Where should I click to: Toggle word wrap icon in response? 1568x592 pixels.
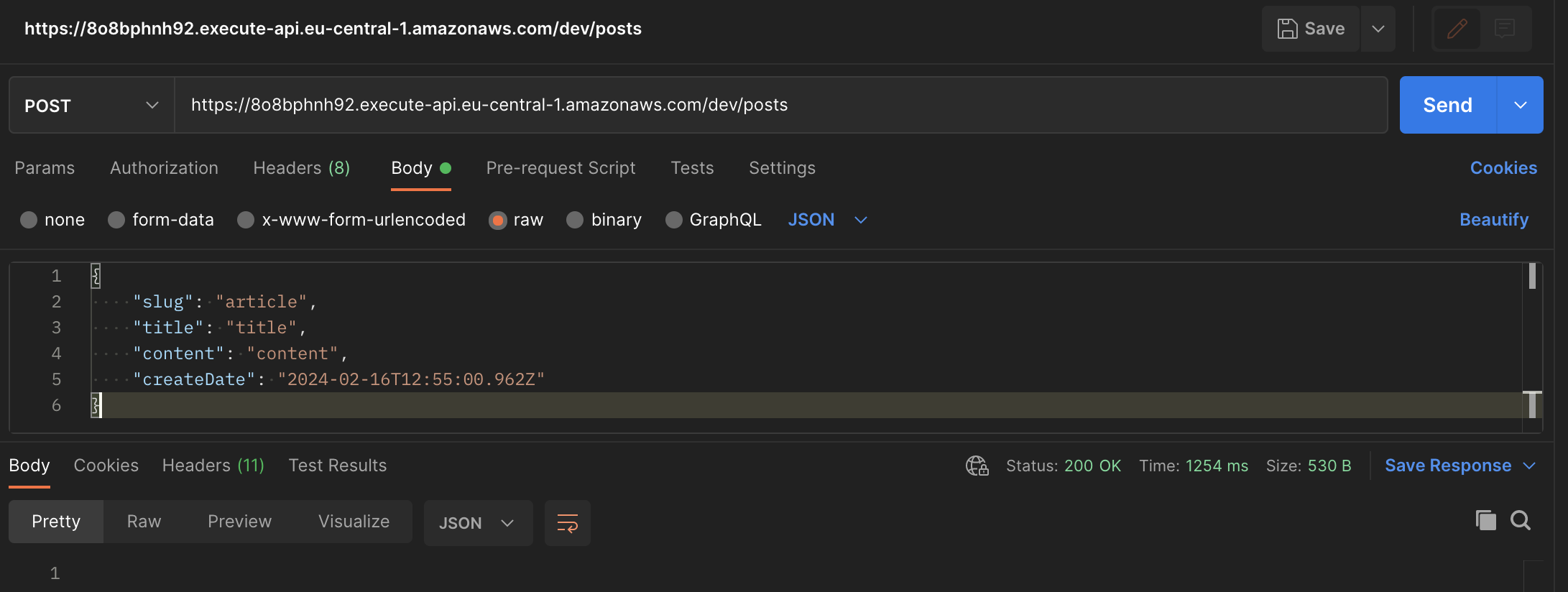568,523
